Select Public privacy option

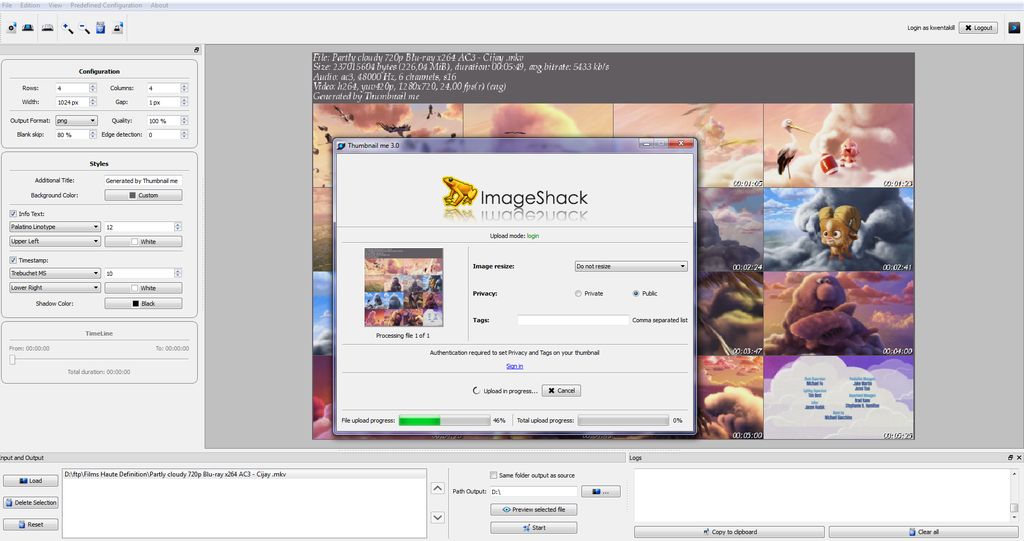click(x=635, y=293)
